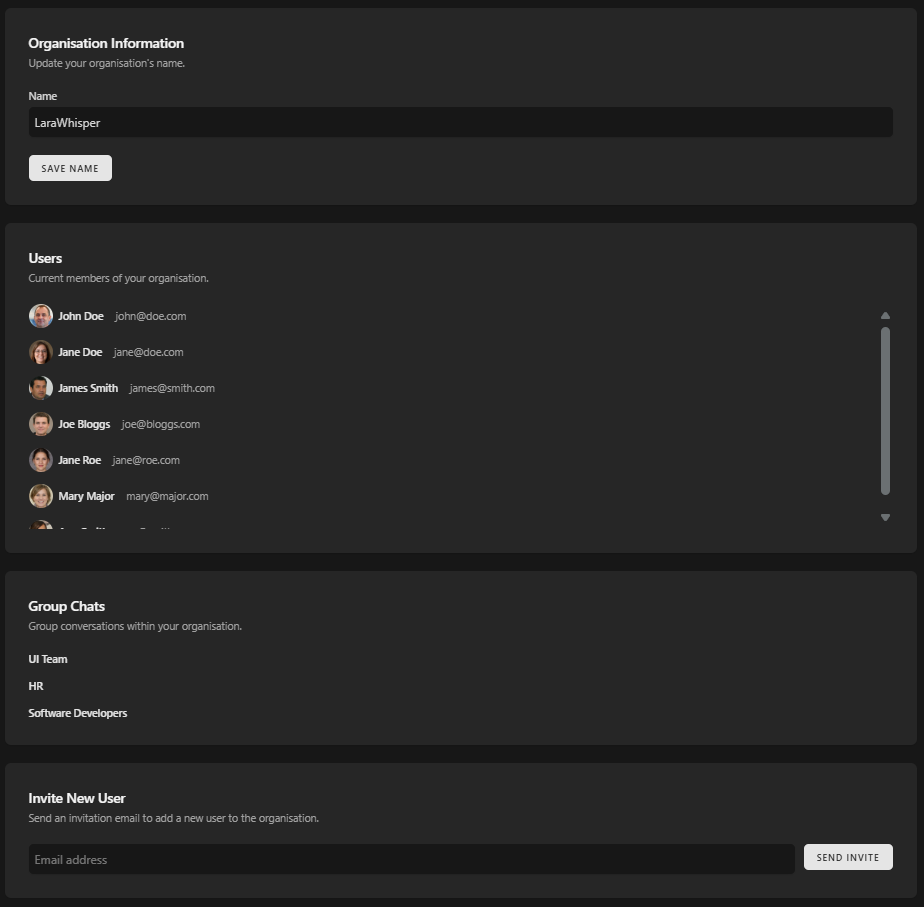Click the users list scrollbar thumb

point(885,410)
